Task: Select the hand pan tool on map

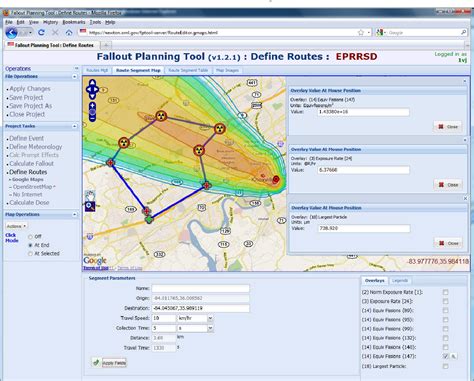Action: [x=90, y=196]
